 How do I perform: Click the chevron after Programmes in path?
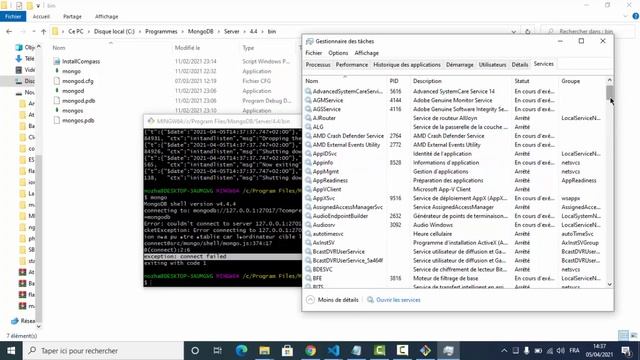pos(182,31)
